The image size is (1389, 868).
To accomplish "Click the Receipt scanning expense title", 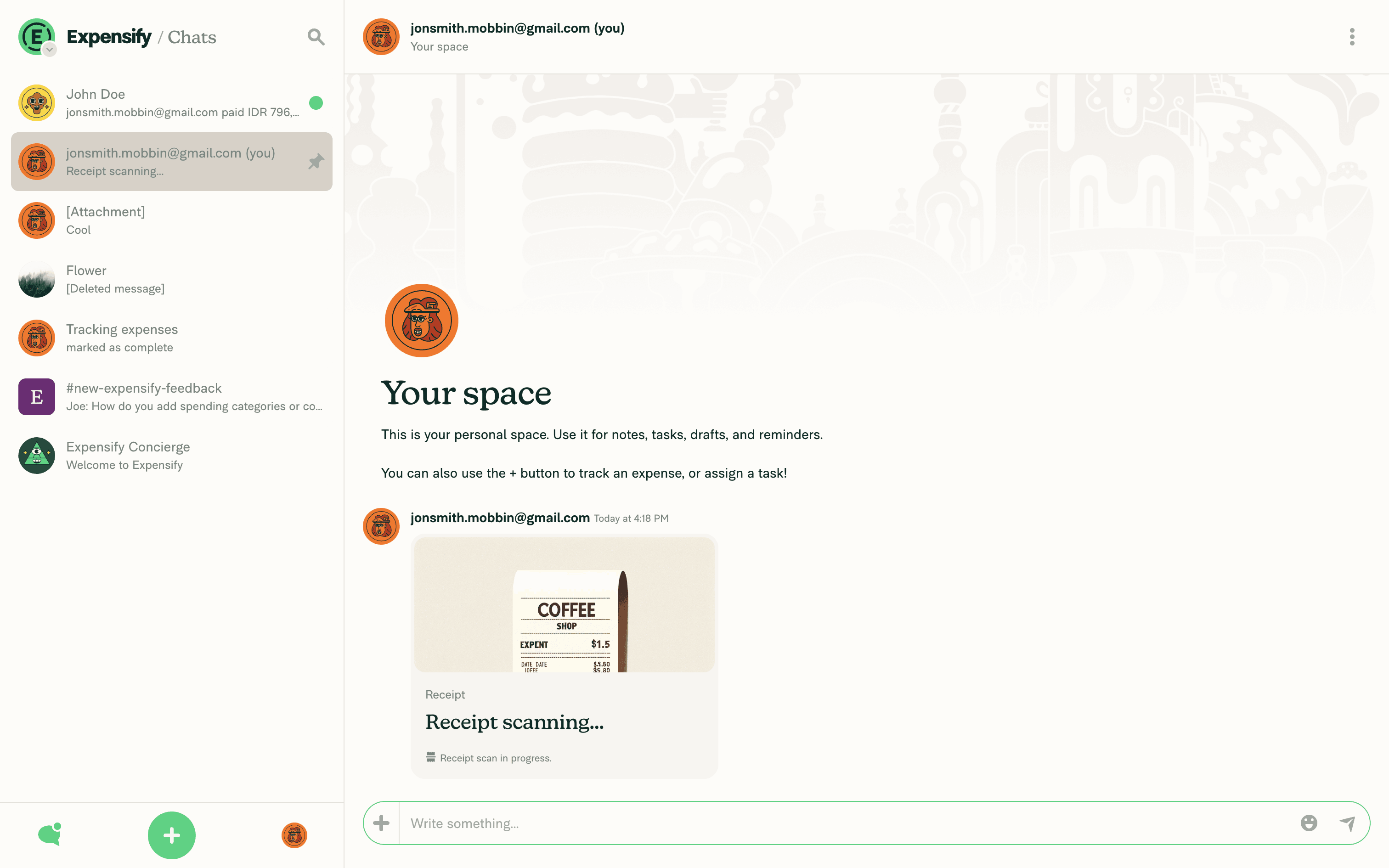I will click(x=514, y=721).
